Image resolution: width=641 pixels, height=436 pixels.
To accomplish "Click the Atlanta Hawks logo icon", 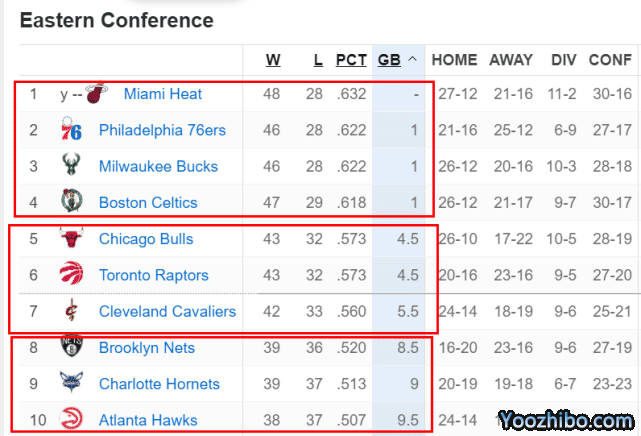I will [x=71, y=420].
